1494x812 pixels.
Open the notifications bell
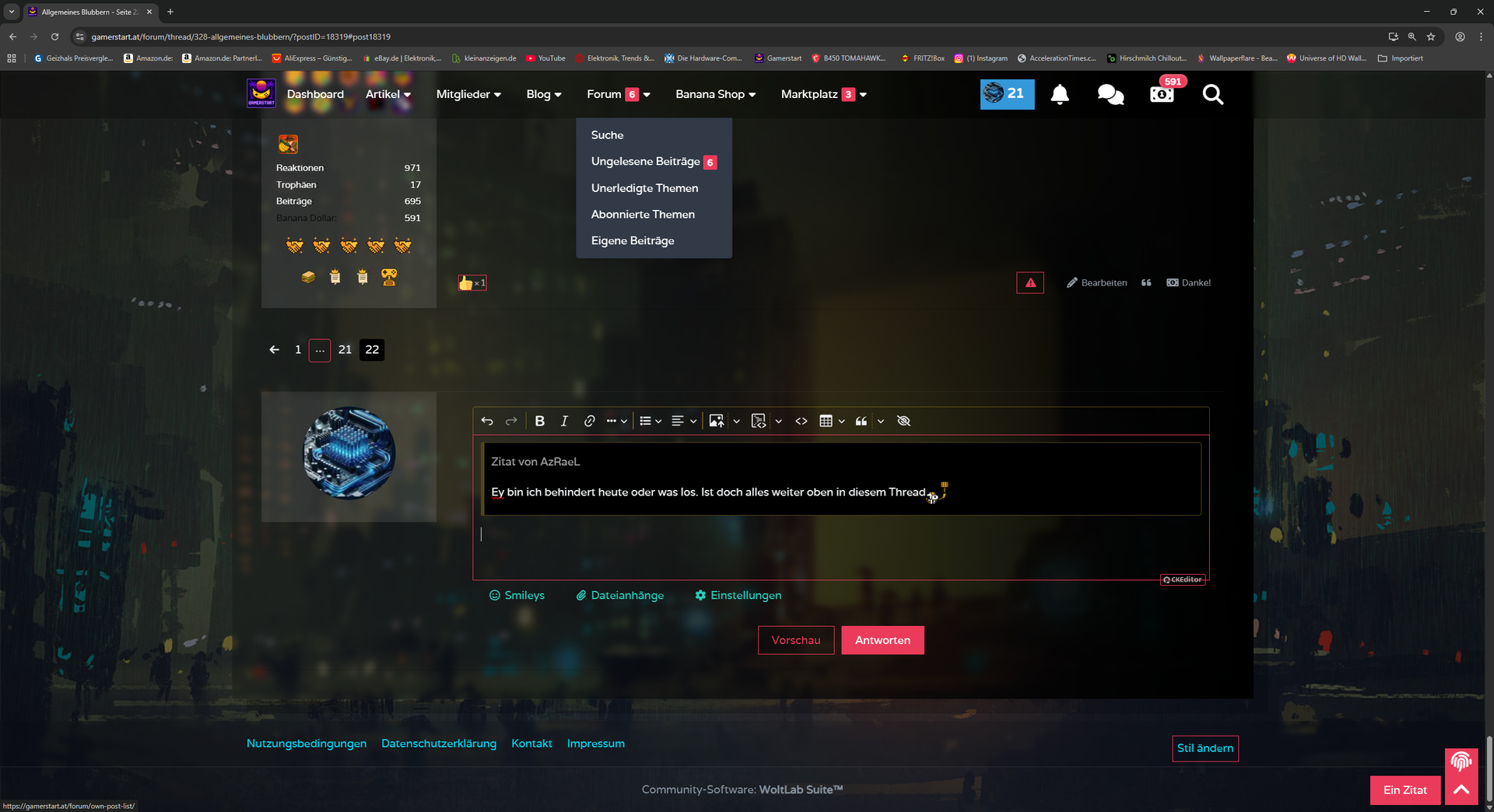1059,95
